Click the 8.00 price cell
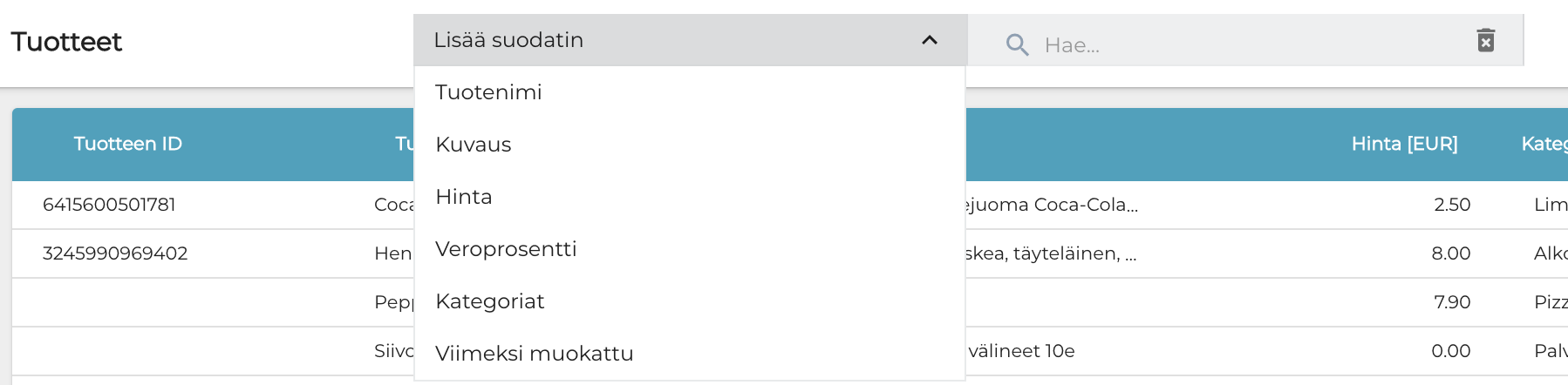The width and height of the screenshot is (1568, 385). click(1451, 253)
